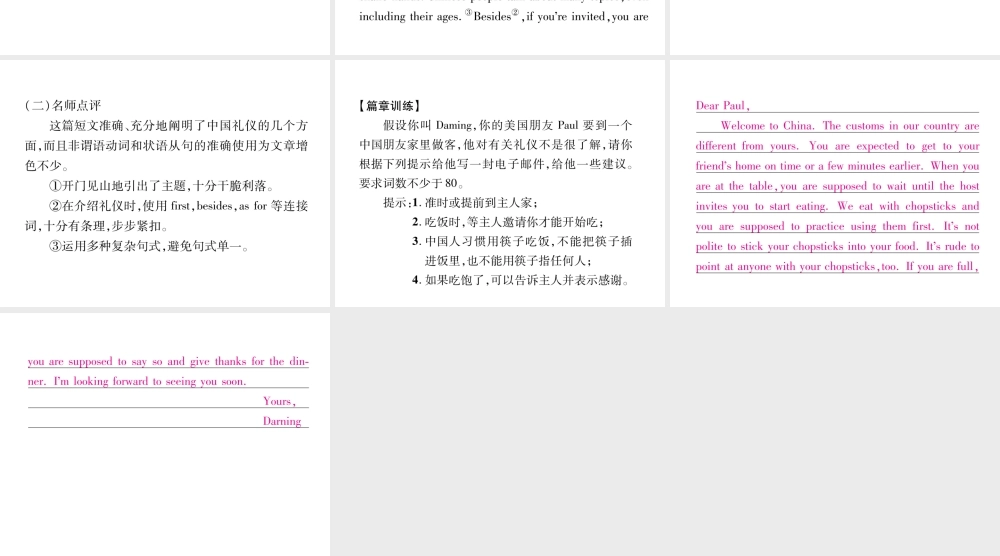Click prompt 3. 中国人习惯用筷子吃饭
The width and height of the screenshot is (1000, 556).
[x=522, y=251]
